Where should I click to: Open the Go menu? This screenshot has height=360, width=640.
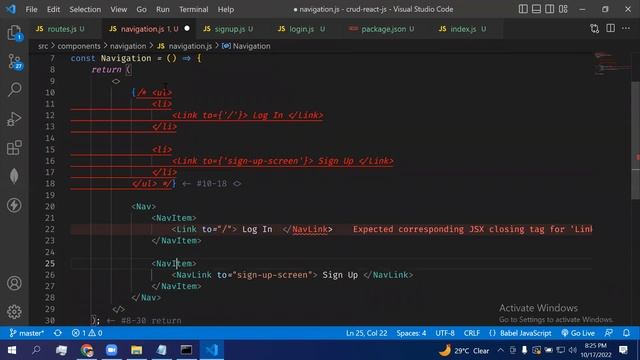coord(141,9)
